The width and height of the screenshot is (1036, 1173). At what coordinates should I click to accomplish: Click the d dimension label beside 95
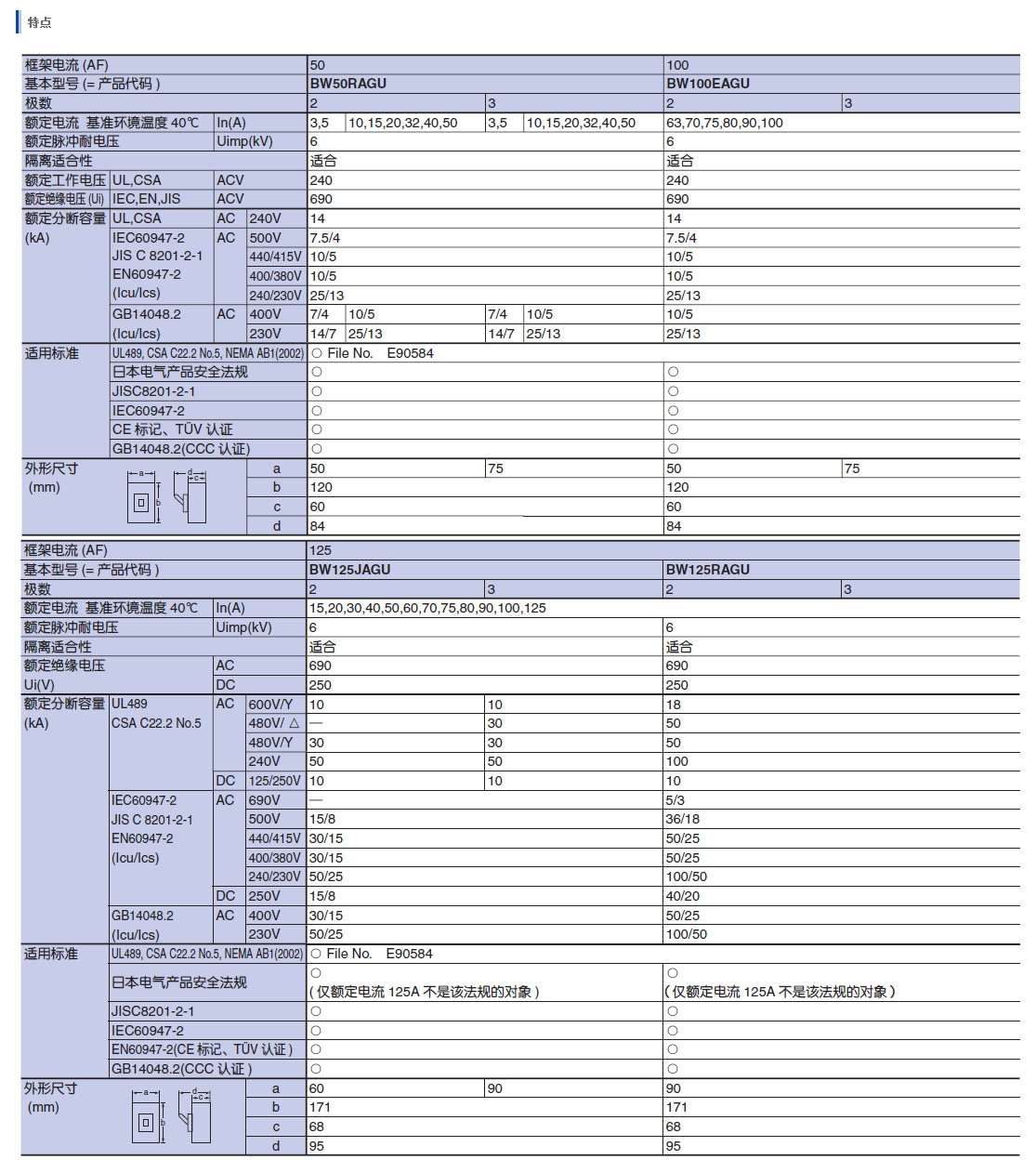[x=276, y=1146]
